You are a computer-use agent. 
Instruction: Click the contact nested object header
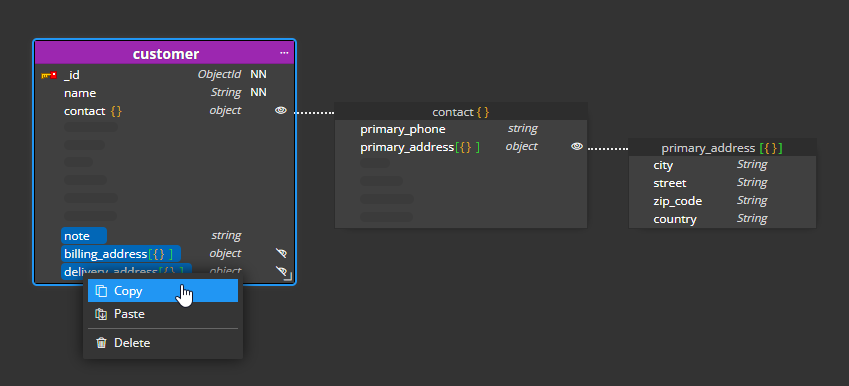461,112
